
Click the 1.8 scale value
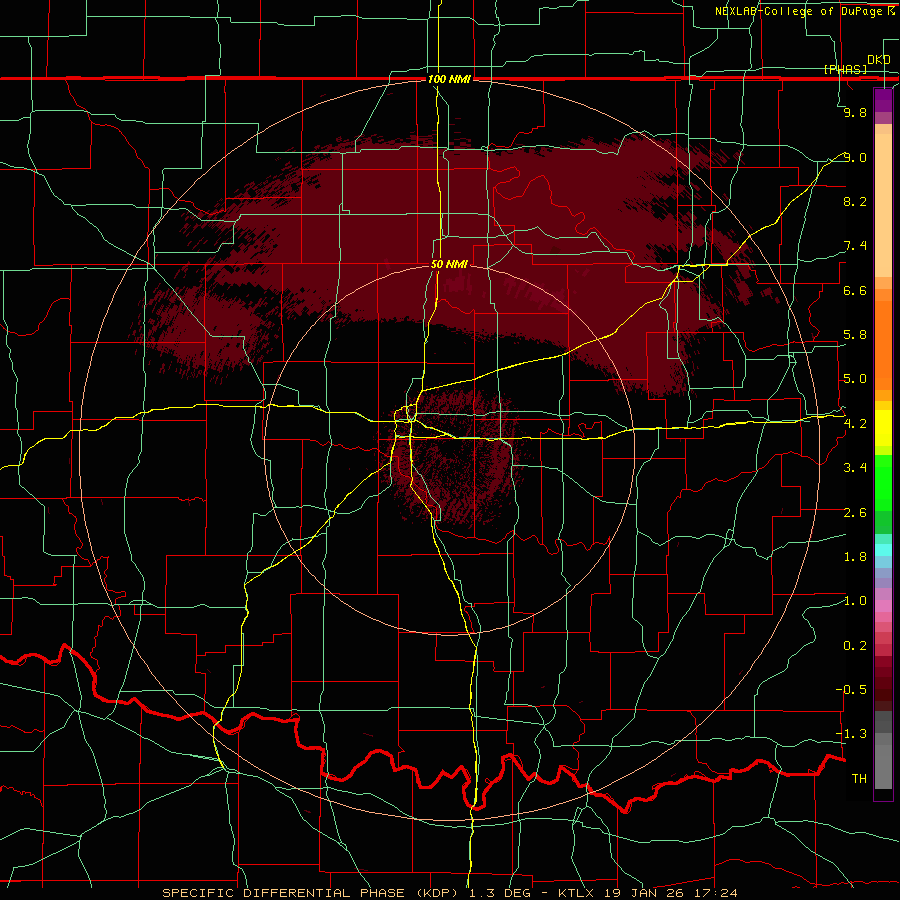(855, 557)
